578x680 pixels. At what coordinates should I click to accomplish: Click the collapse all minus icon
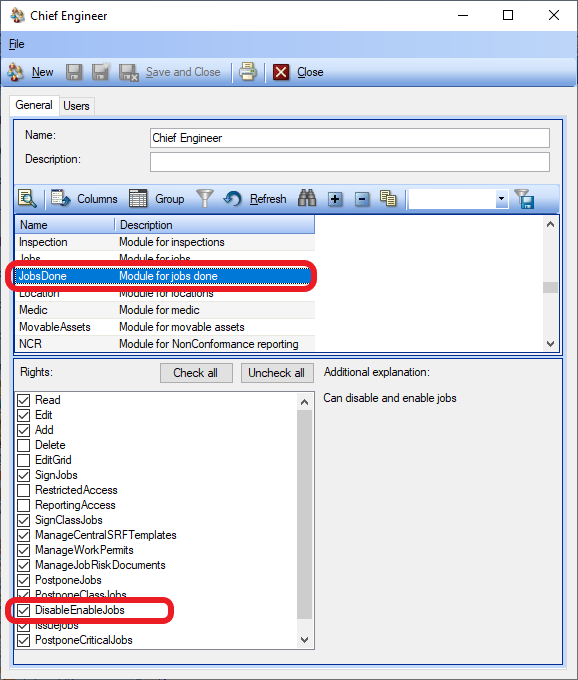tap(362, 199)
